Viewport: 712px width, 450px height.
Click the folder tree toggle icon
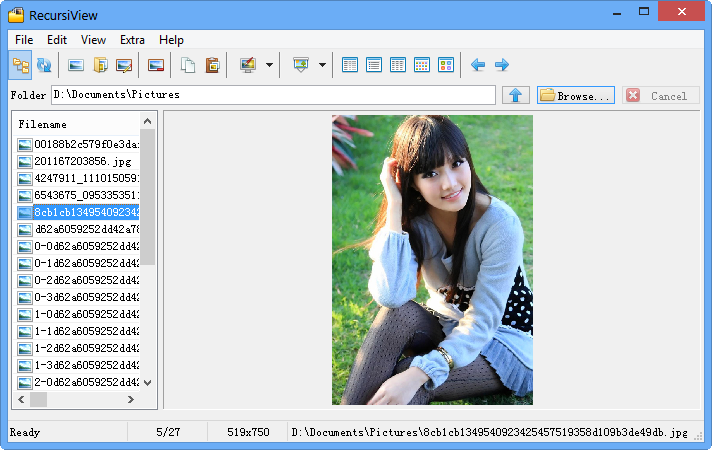[x=21, y=65]
